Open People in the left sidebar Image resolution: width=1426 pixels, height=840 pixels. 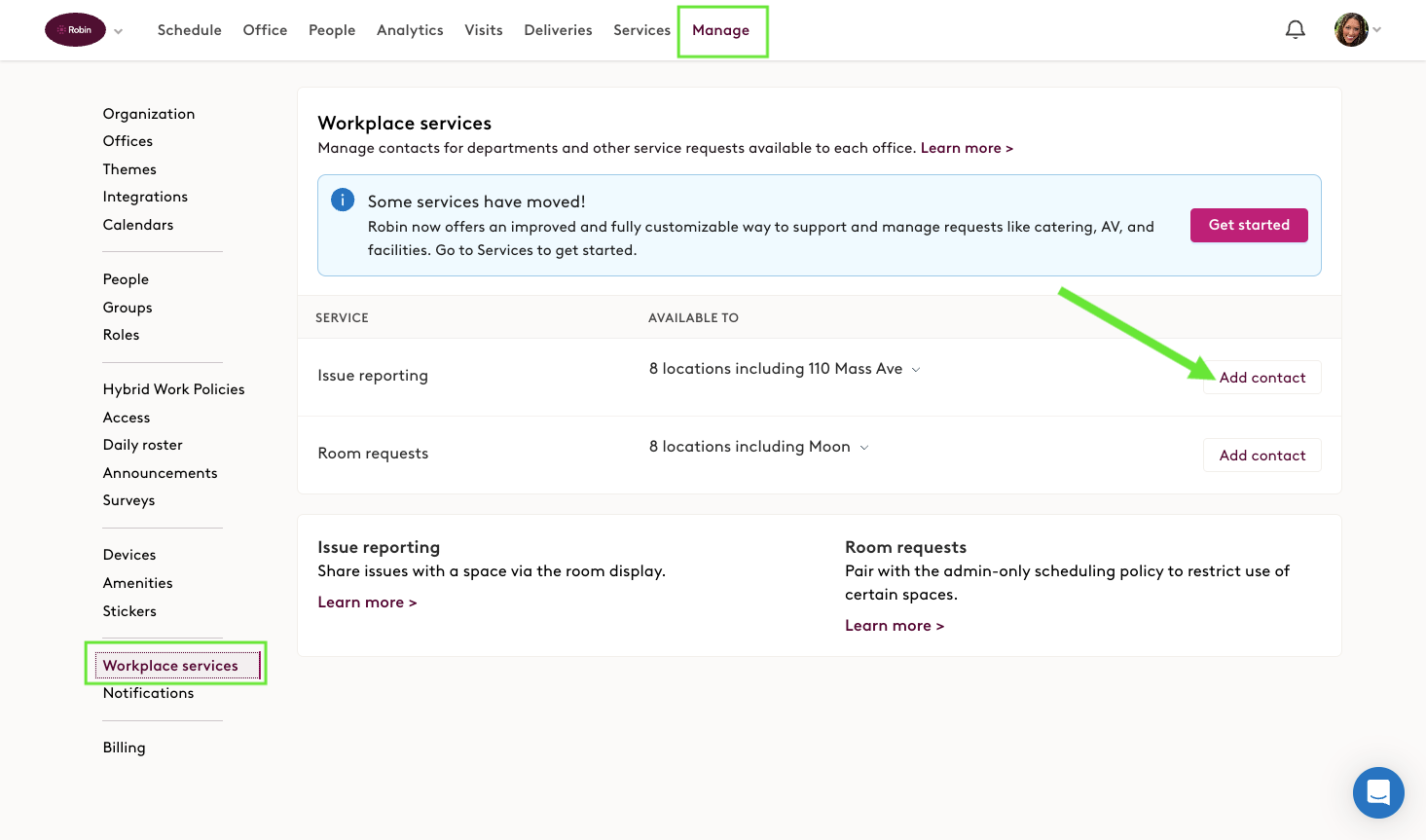tap(126, 279)
